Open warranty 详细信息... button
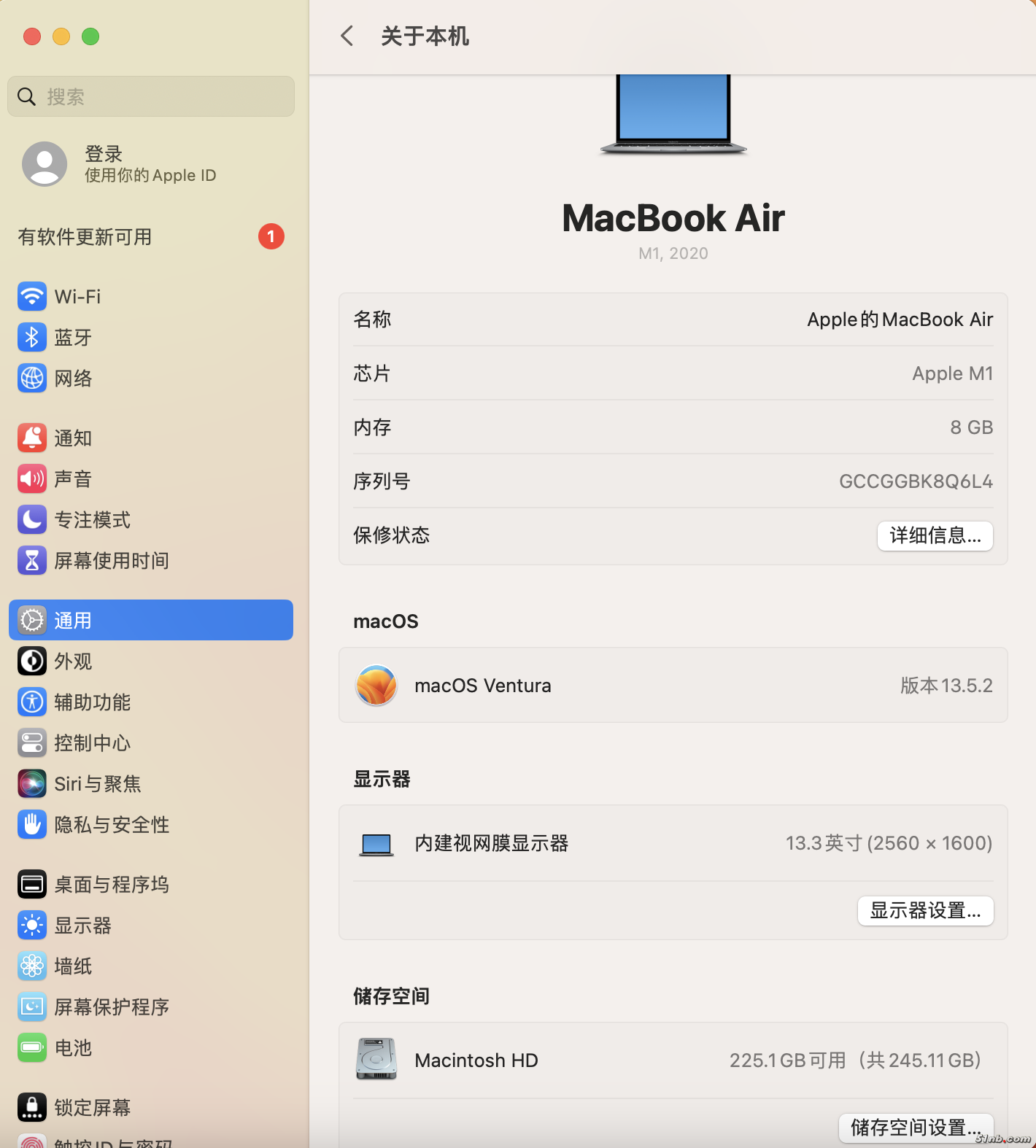The width and height of the screenshot is (1036, 1148). [x=935, y=535]
